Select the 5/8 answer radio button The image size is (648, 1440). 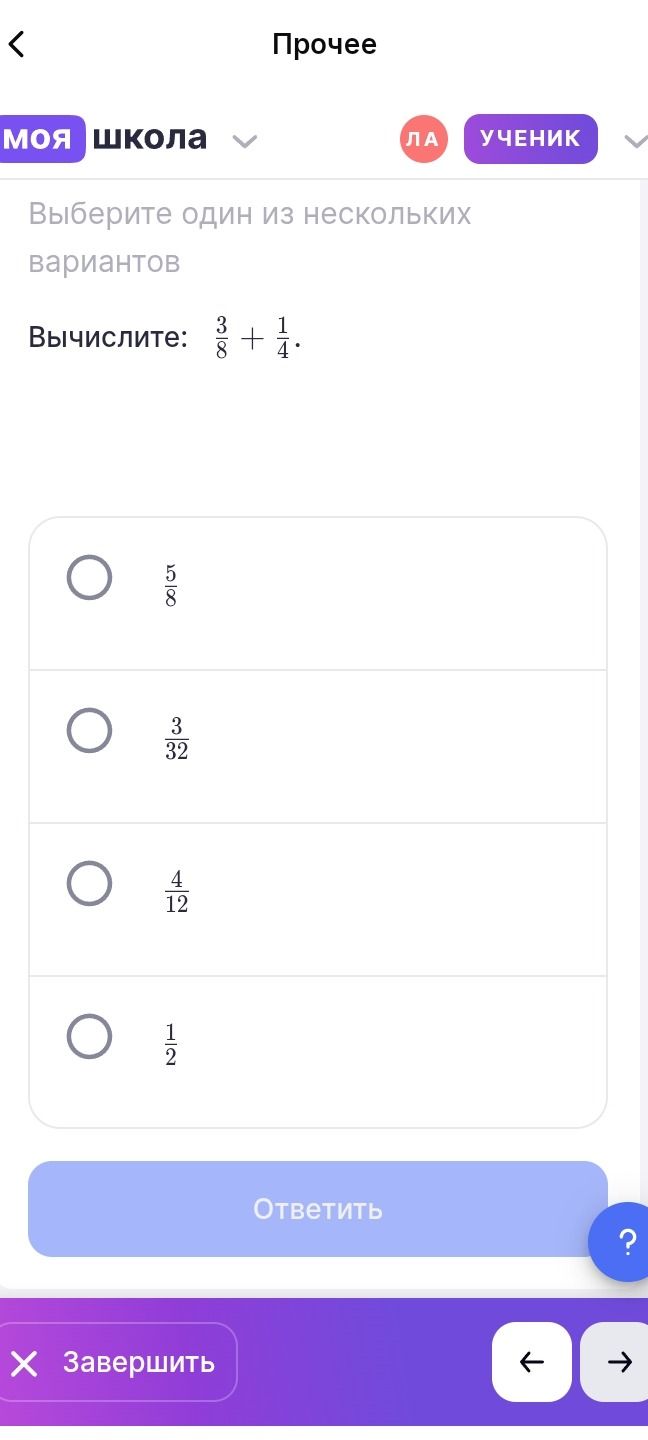(89, 577)
